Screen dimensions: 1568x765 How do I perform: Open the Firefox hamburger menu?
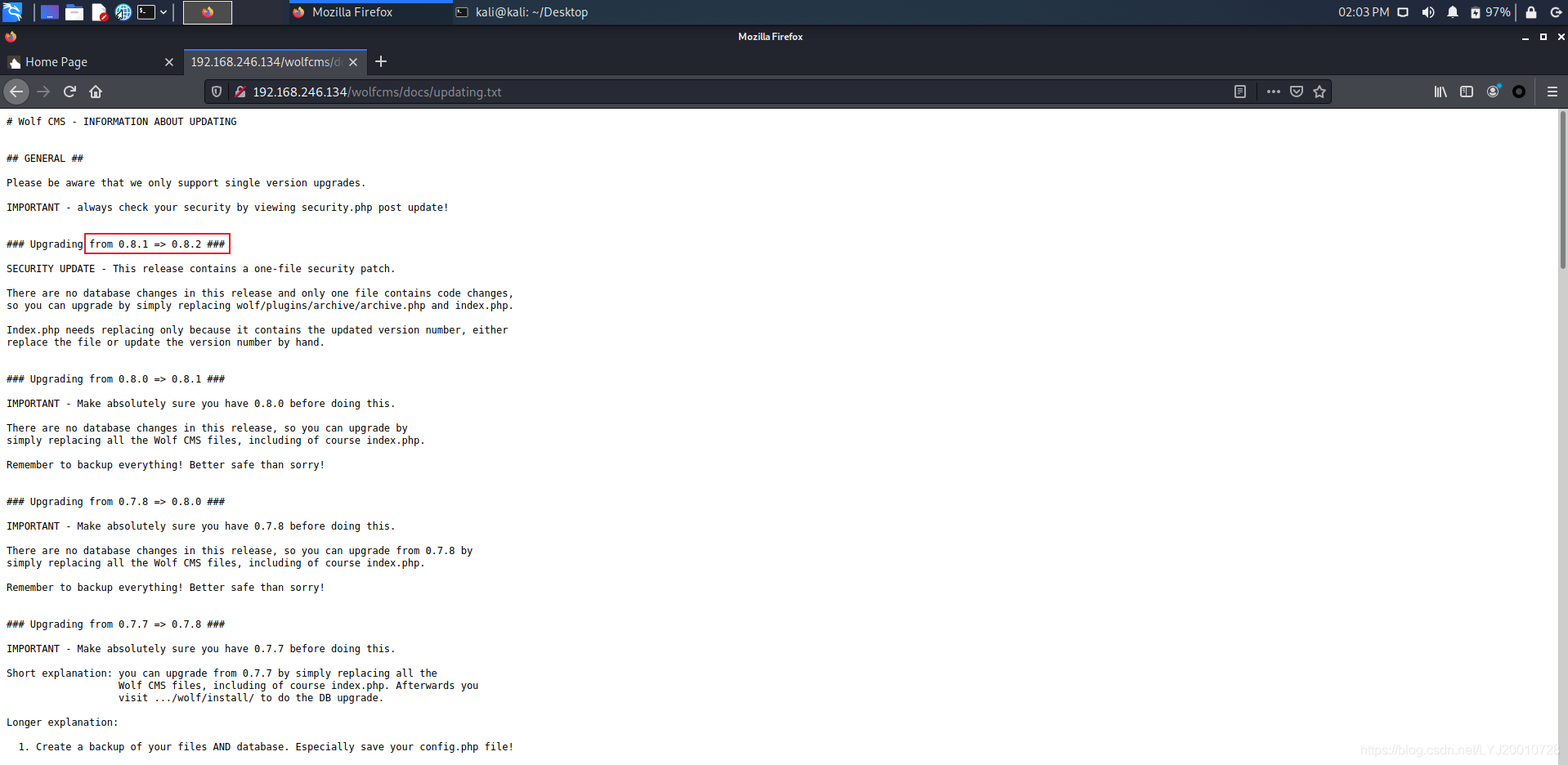coord(1552,92)
